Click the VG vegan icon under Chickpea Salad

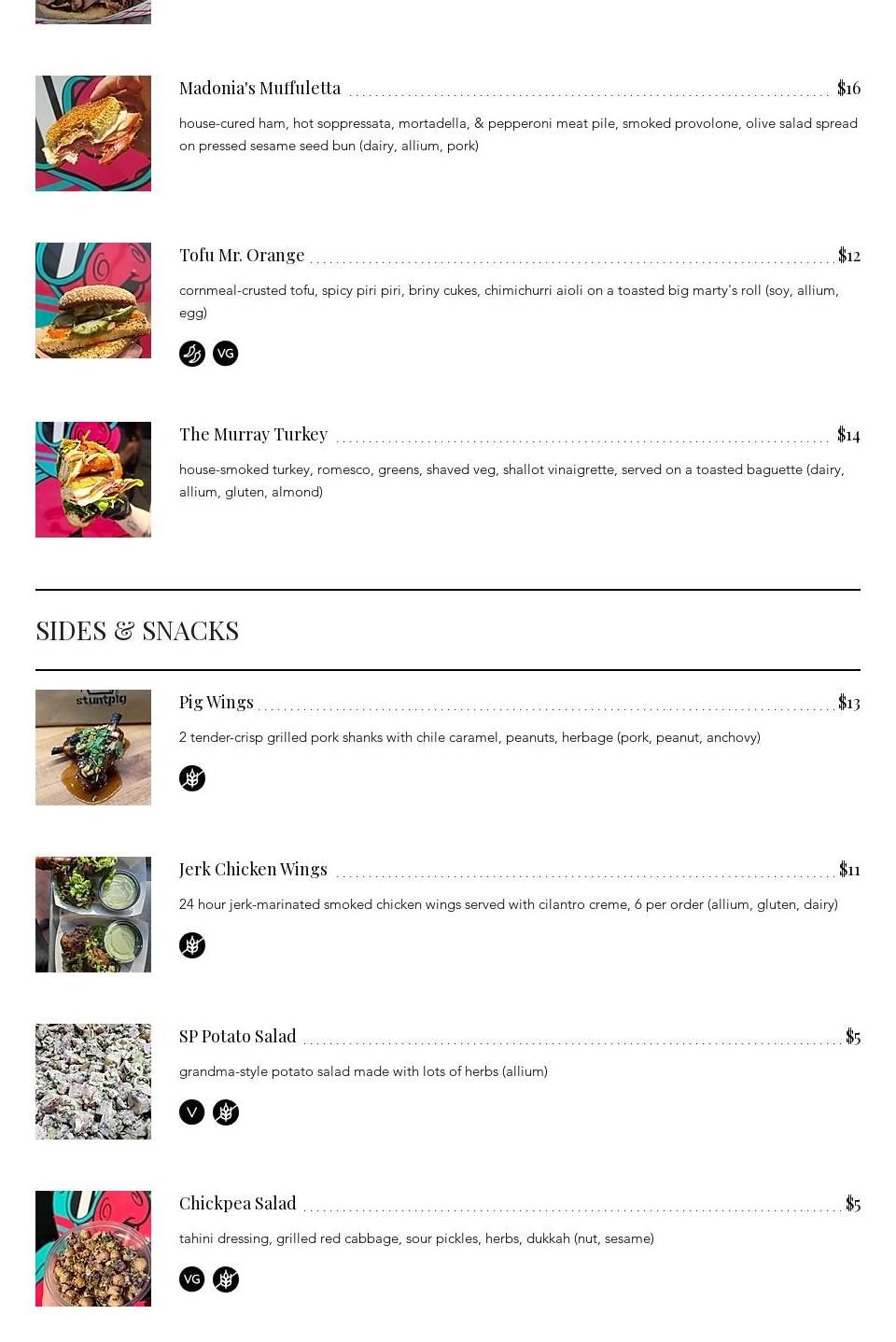pyautogui.click(x=192, y=1279)
